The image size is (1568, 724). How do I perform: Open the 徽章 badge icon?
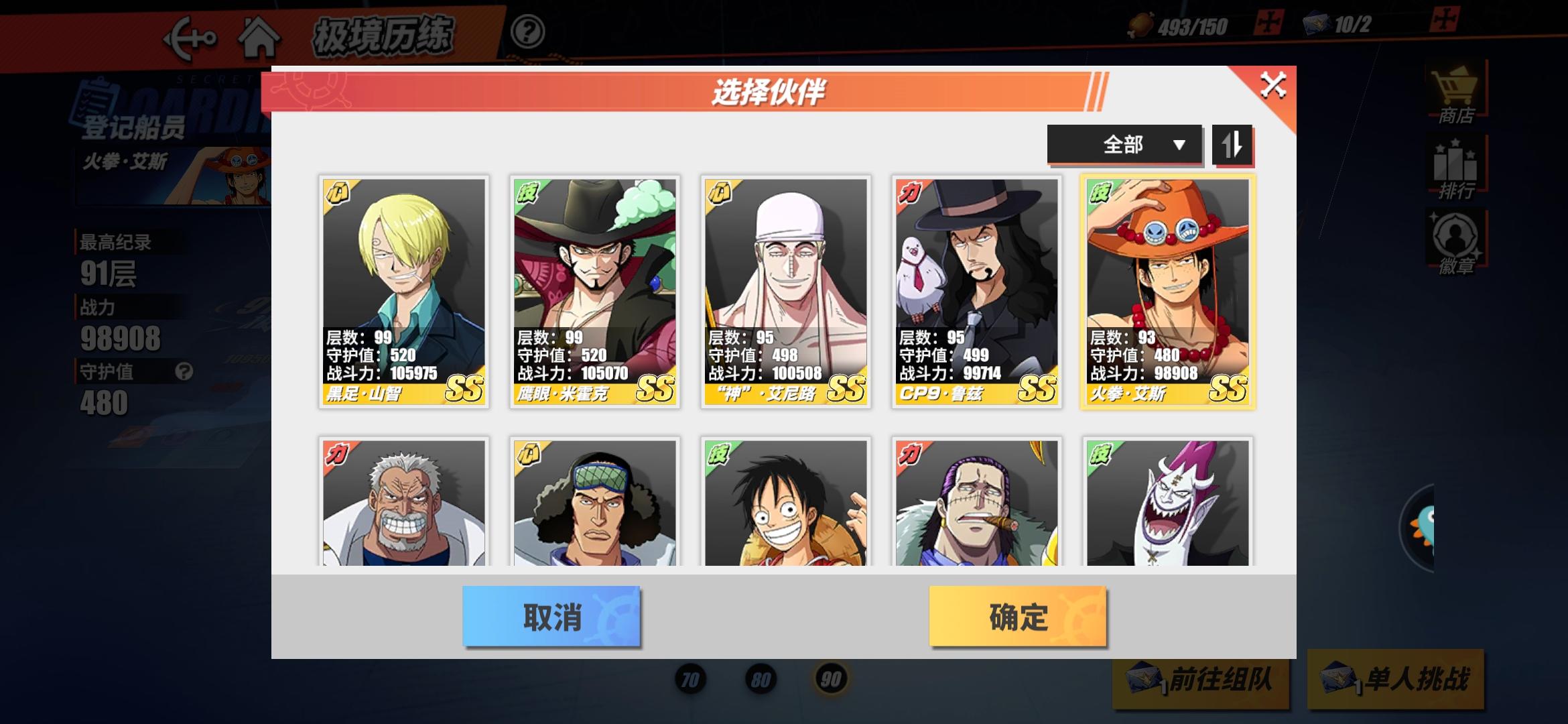coord(1456,244)
